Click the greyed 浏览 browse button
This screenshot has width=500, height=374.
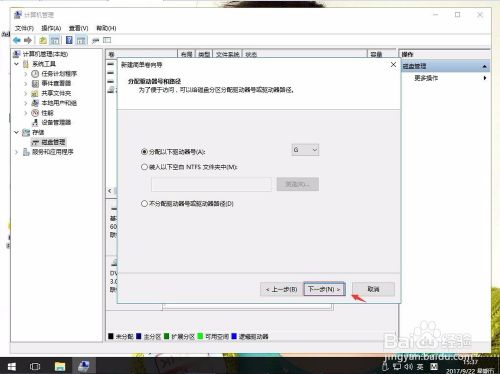297,184
